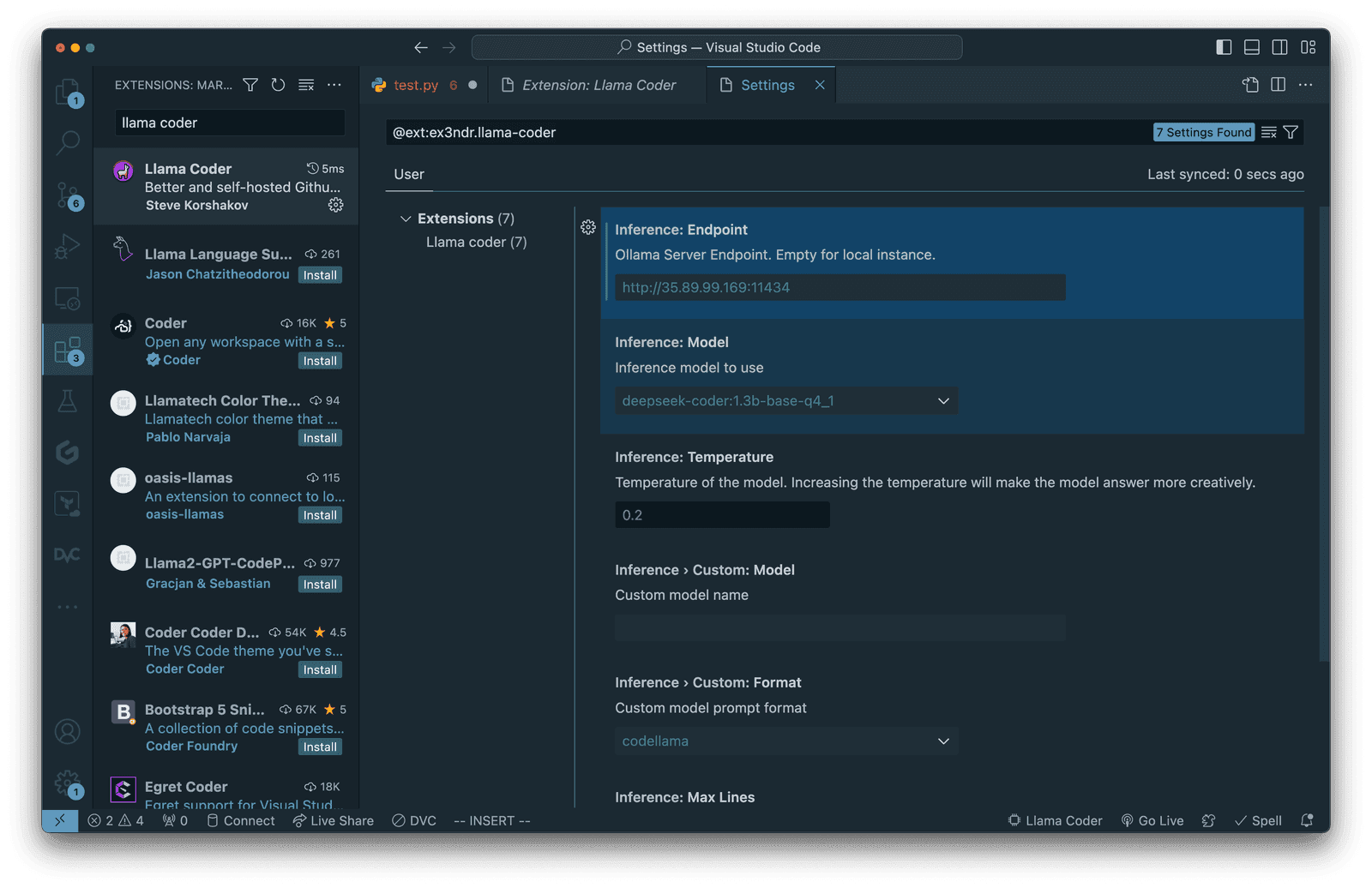Select the User settings scope tab
The width and height of the screenshot is (1372, 888).
point(409,174)
